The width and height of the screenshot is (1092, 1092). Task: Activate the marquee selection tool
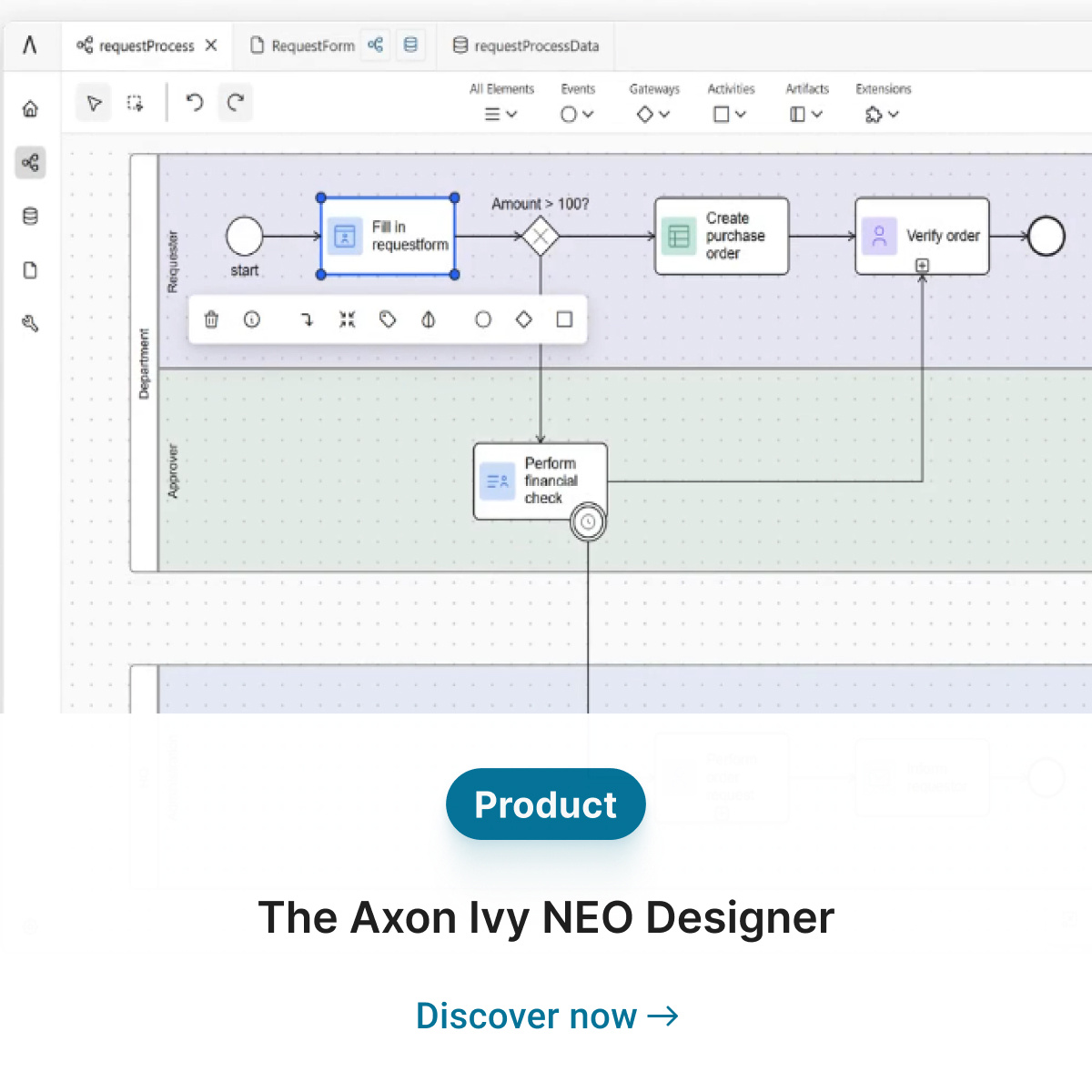coord(135,103)
